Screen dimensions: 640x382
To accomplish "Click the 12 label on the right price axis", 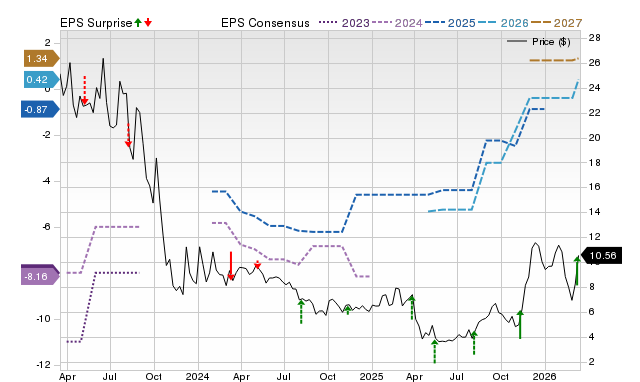I will pyautogui.click(x=595, y=236).
